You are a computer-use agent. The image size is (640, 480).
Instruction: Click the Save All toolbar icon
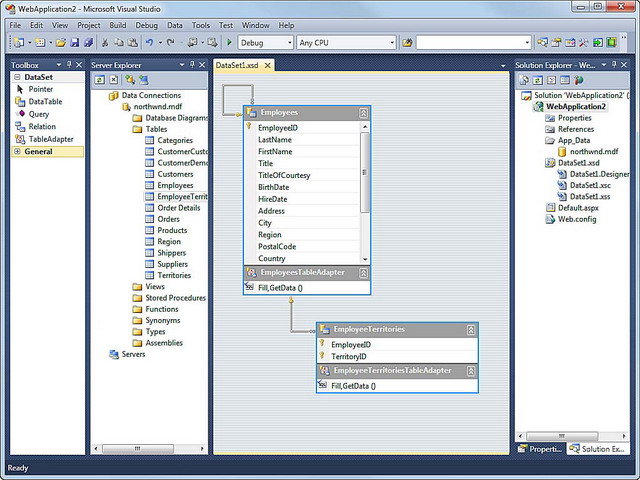click(x=88, y=42)
